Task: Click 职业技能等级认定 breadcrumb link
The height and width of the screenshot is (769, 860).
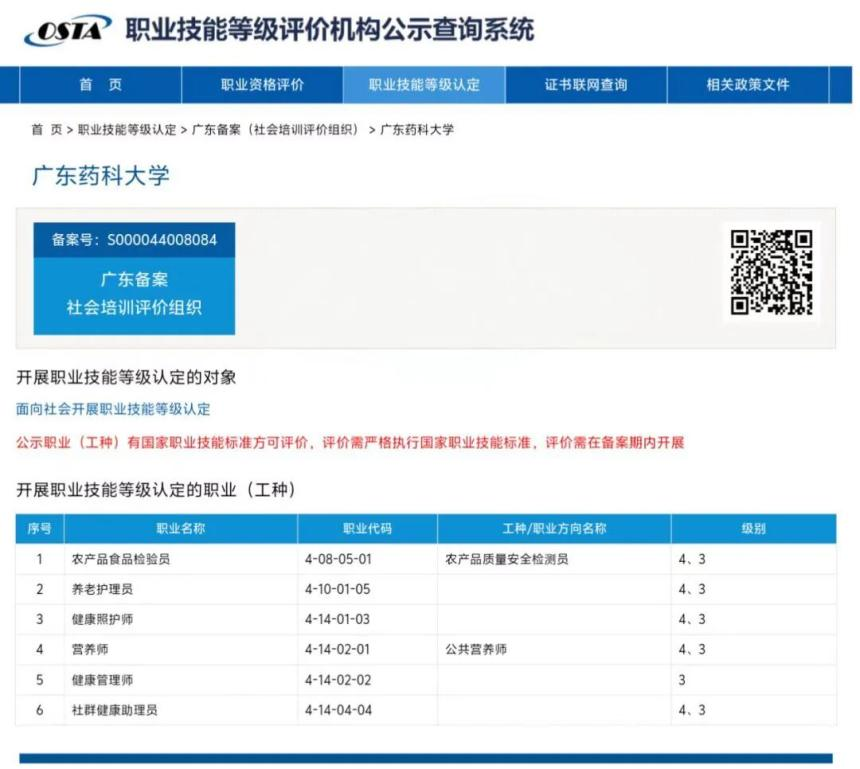Action: point(127,129)
